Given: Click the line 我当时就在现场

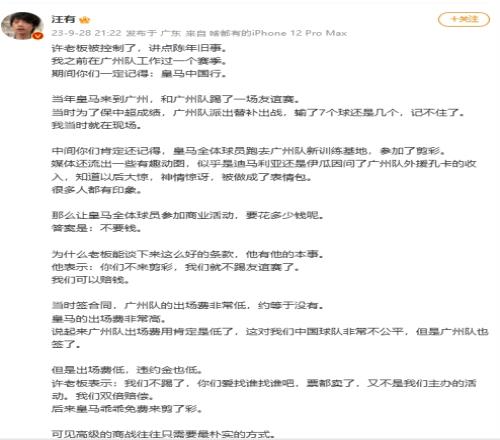Looking at the screenshot, I should point(97,125).
